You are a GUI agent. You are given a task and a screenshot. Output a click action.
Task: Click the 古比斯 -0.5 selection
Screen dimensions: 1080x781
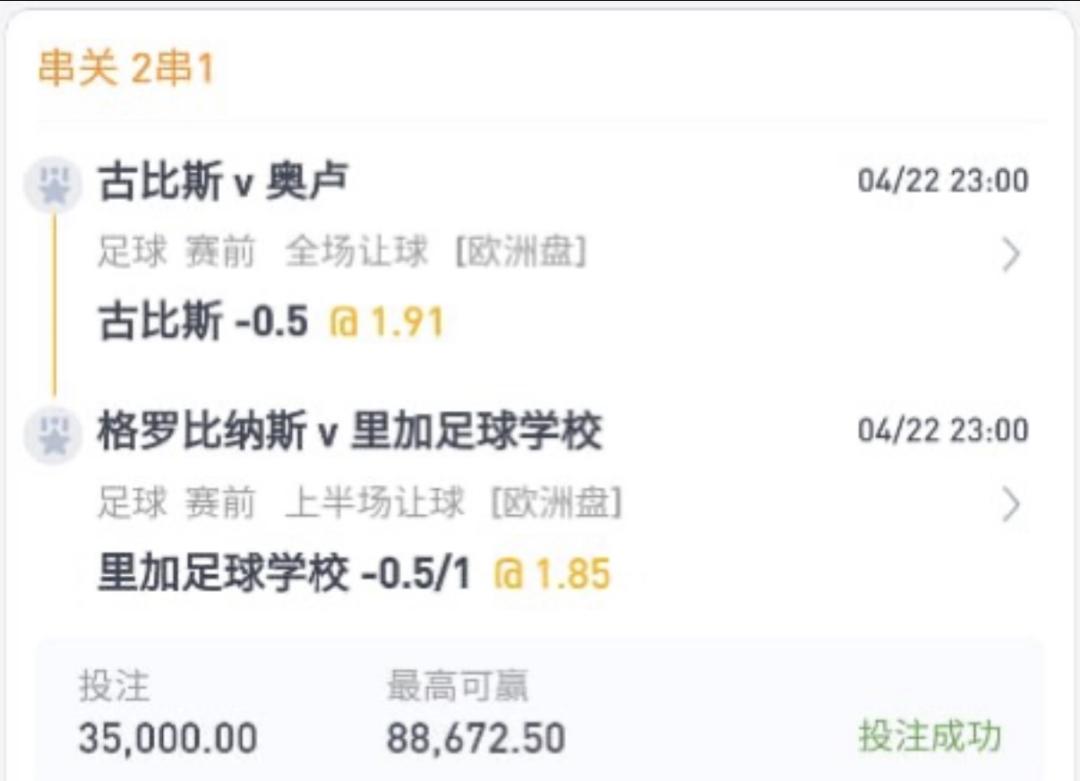(x=203, y=322)
